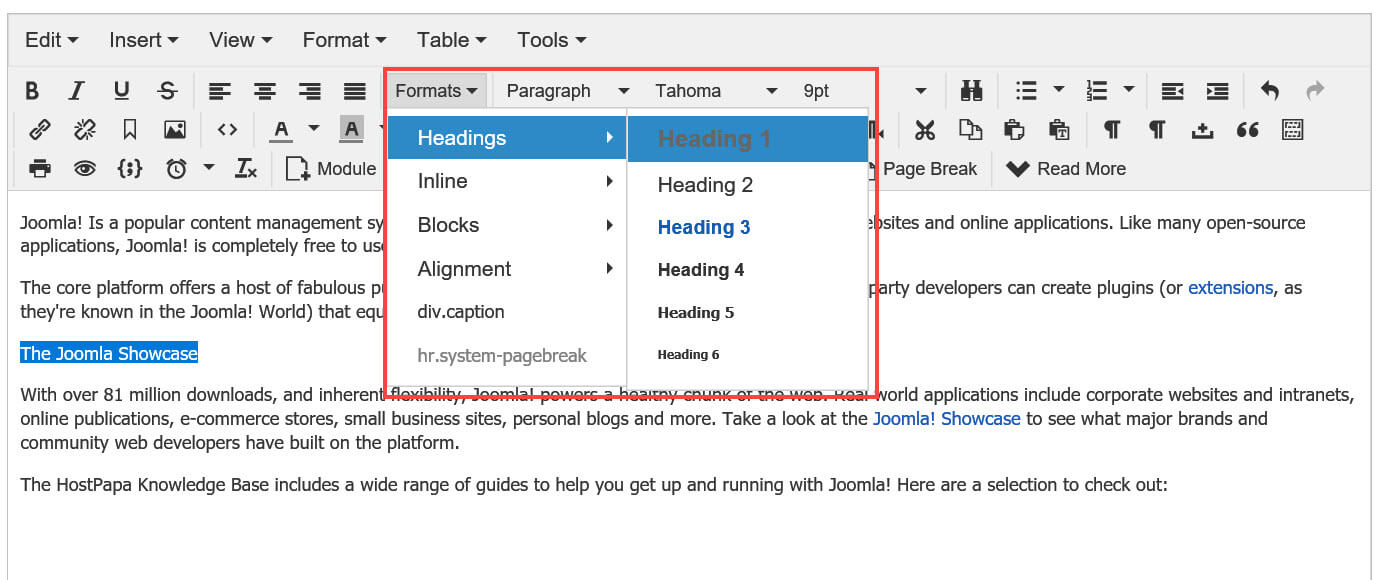Clear formatting with the Tx icon

click(246, 169)
